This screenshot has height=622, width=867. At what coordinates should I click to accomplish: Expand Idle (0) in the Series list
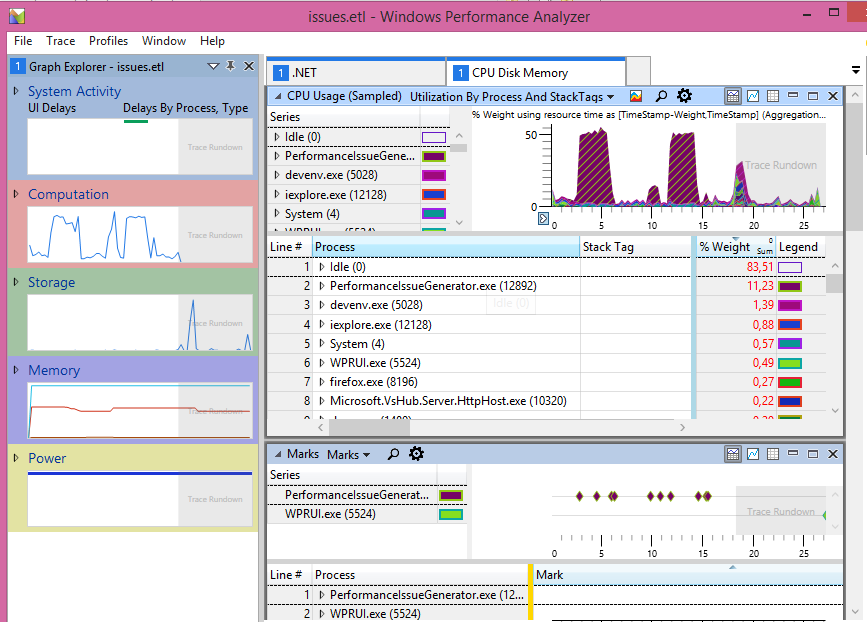pyautogui.click(x=276, y=137)
